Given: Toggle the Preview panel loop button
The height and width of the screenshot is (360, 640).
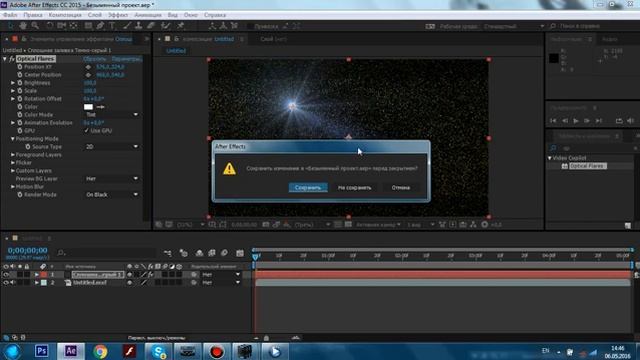Looking at the screenshot, I should coord(619,121).
